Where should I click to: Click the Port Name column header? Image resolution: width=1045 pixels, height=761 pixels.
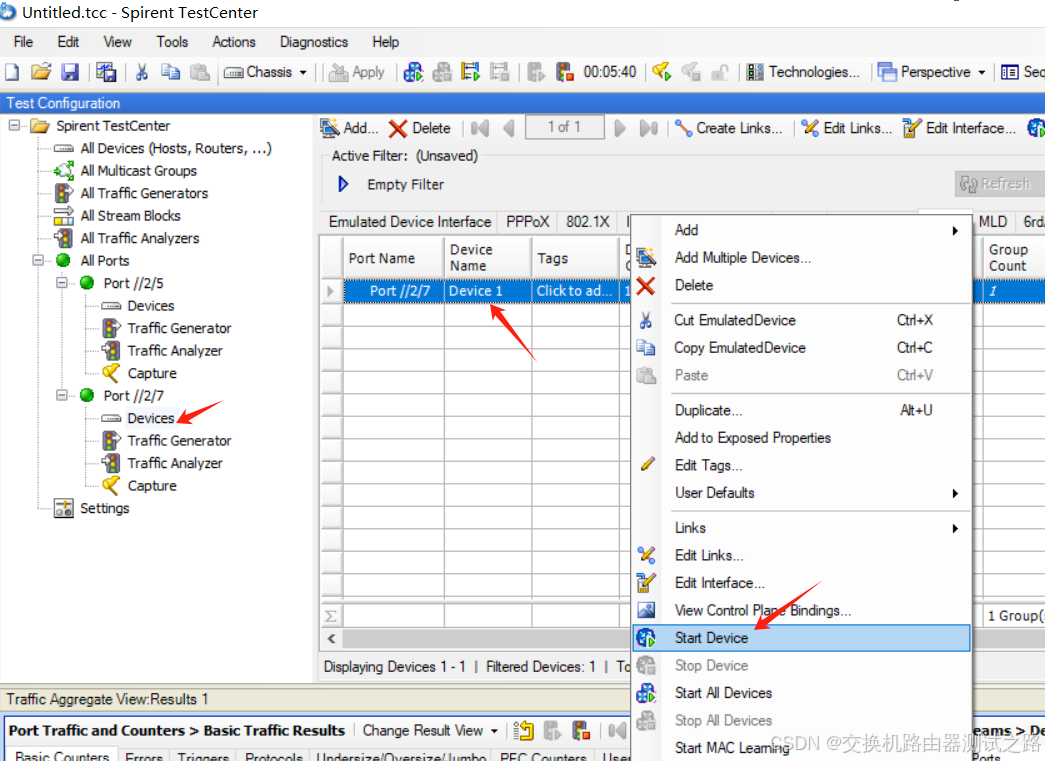click(x=393, y=258)
